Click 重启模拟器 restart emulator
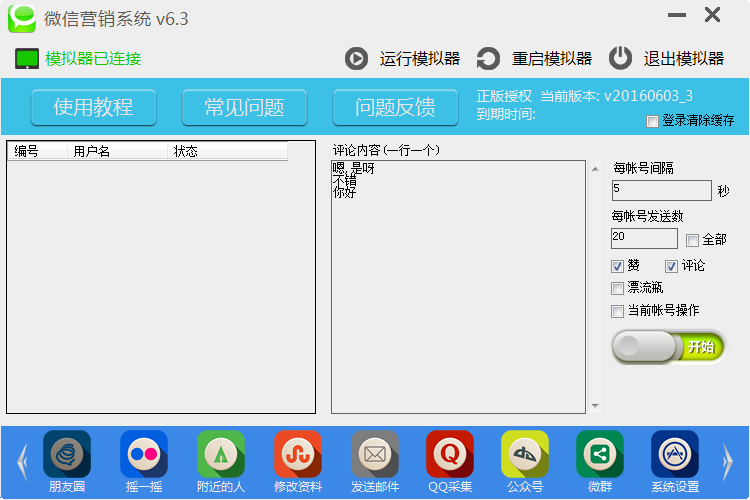Image resolution: width=750 pixels, height=500 pixels. pyautogui.click(x=534, y=58)
